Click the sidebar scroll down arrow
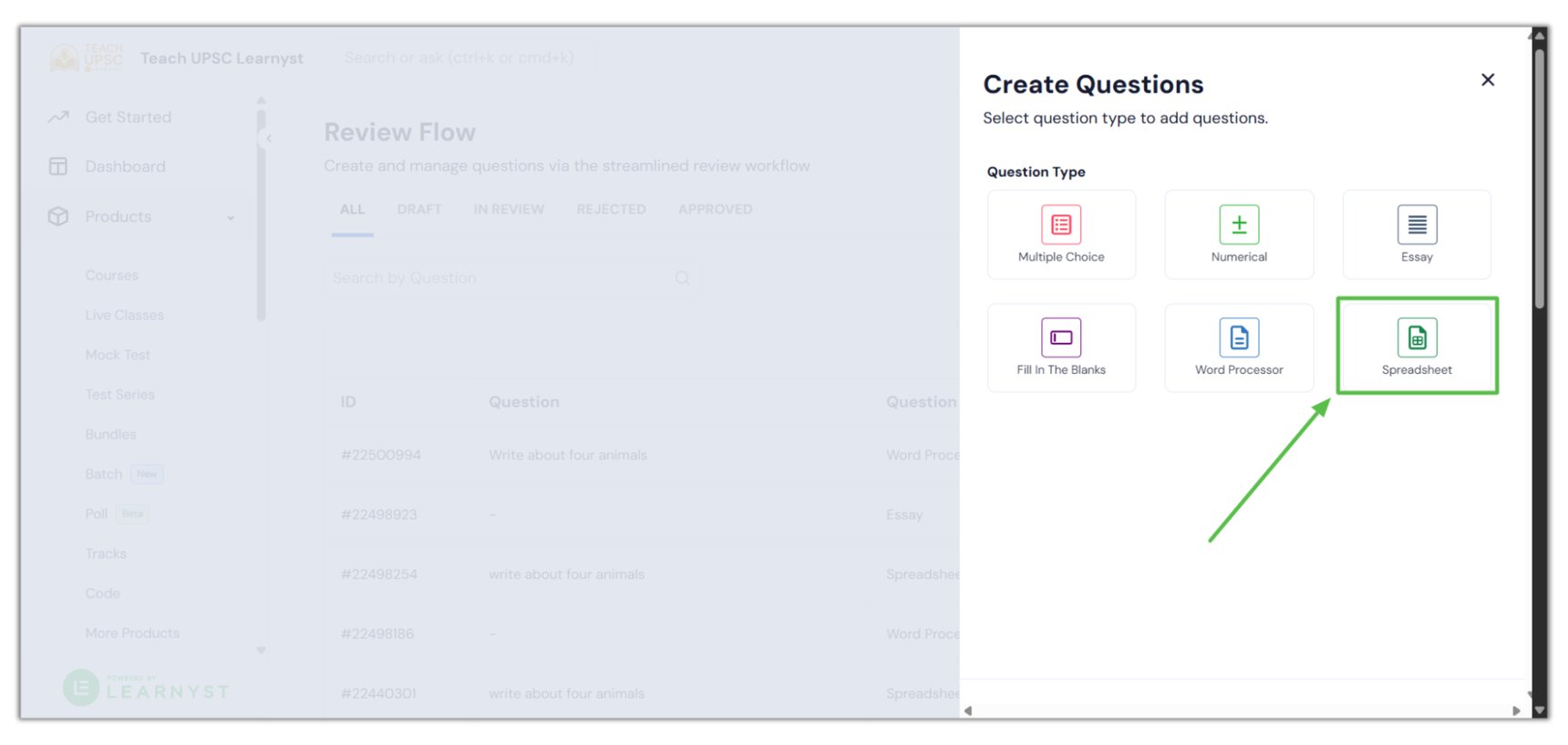The image size is (1568, 745). [261, 650]
